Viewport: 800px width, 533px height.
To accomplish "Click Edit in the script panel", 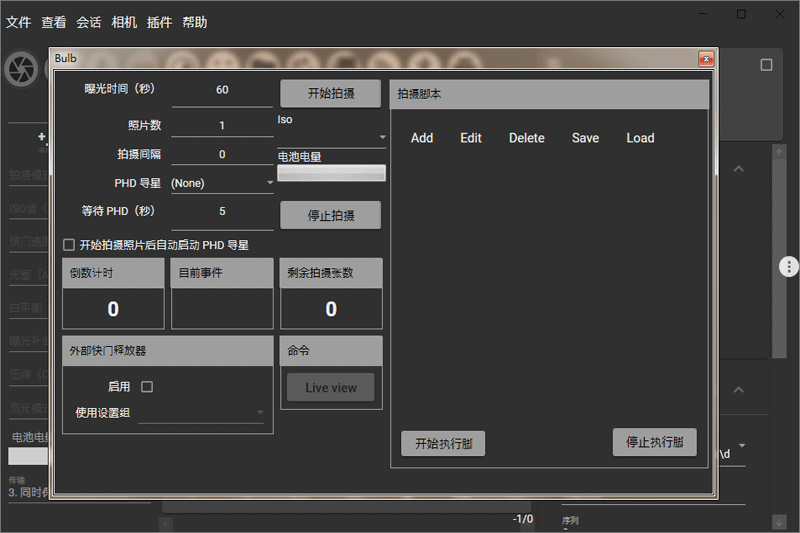I will [x=470, y=138].
